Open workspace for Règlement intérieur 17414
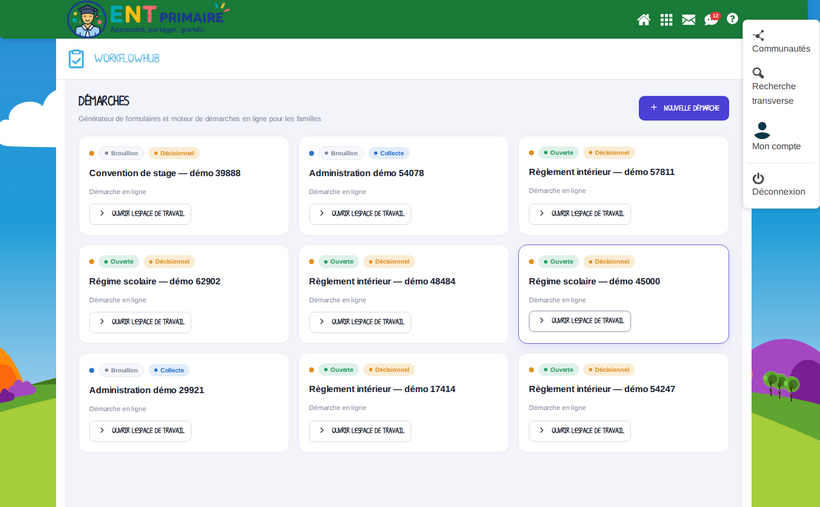The image size is (820, 507). pos(360,431)
